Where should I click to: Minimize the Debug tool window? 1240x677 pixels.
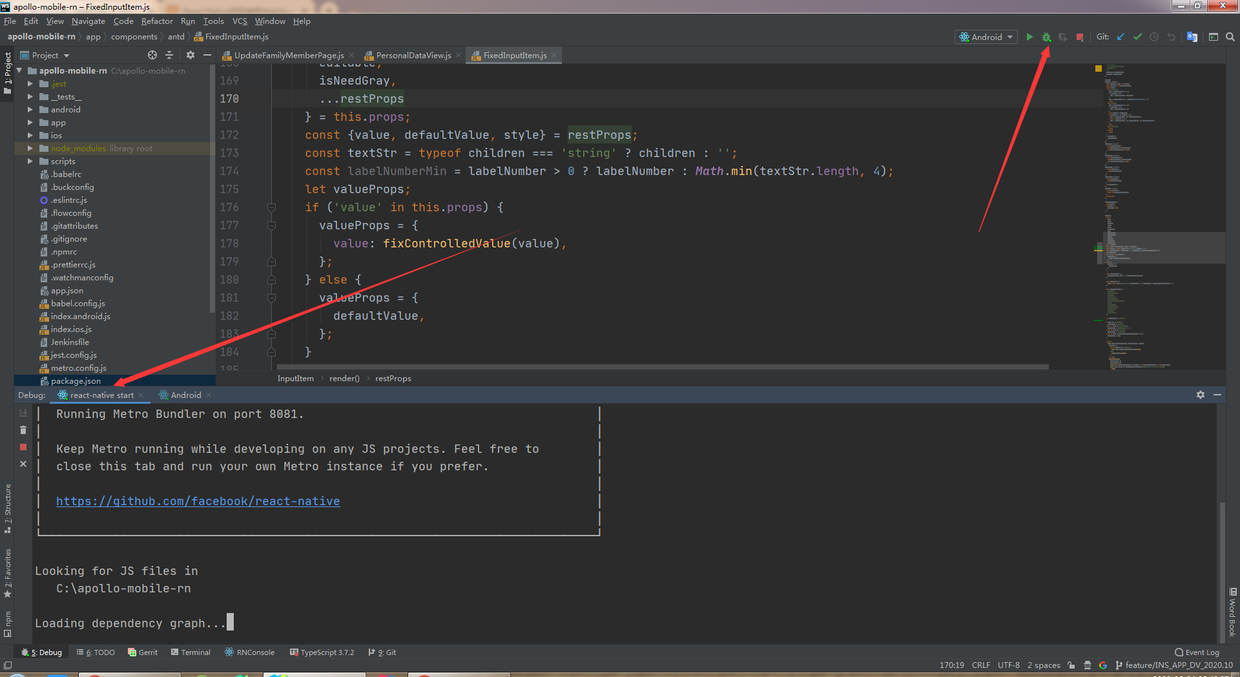point(1217,395)
